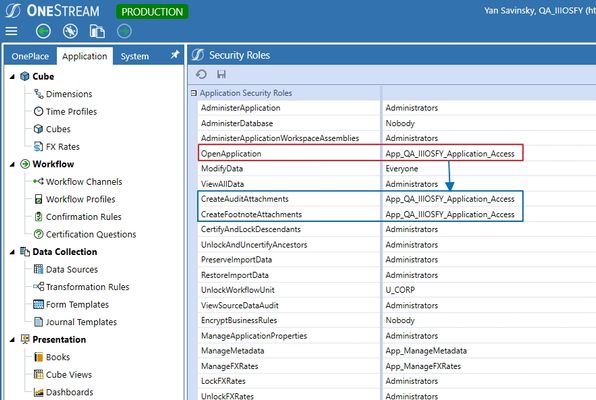The image size is (596, 400).
Task: Collapse Application Security Roles group
Action: [194, 93]
